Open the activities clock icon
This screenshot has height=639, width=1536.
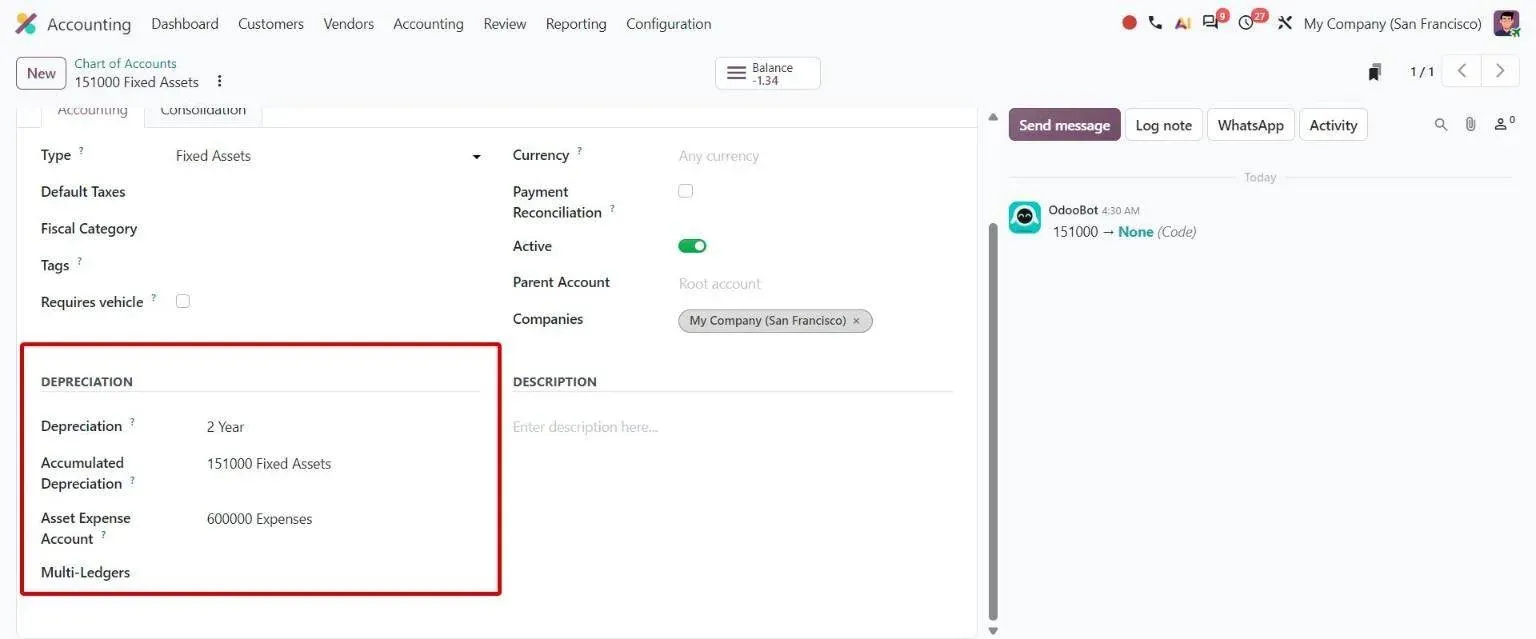coord(1248,22)
